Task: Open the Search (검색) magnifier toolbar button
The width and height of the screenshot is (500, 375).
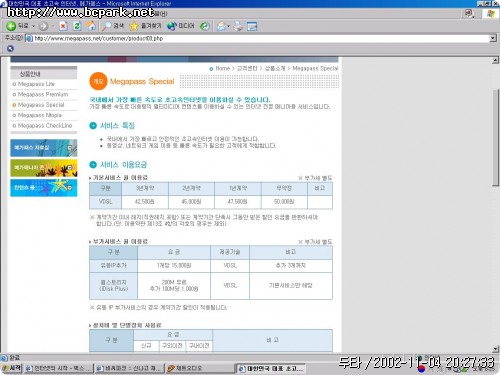Action: pos(113,26)
